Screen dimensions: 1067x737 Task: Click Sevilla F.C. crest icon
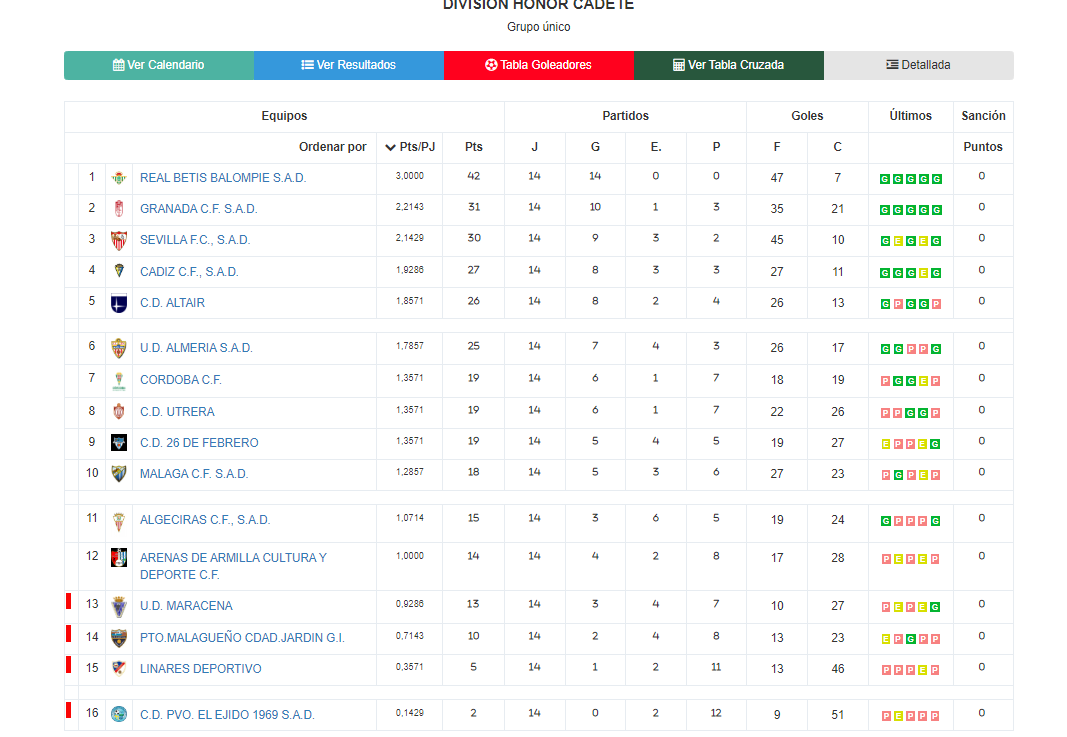(x=119, y=240)
